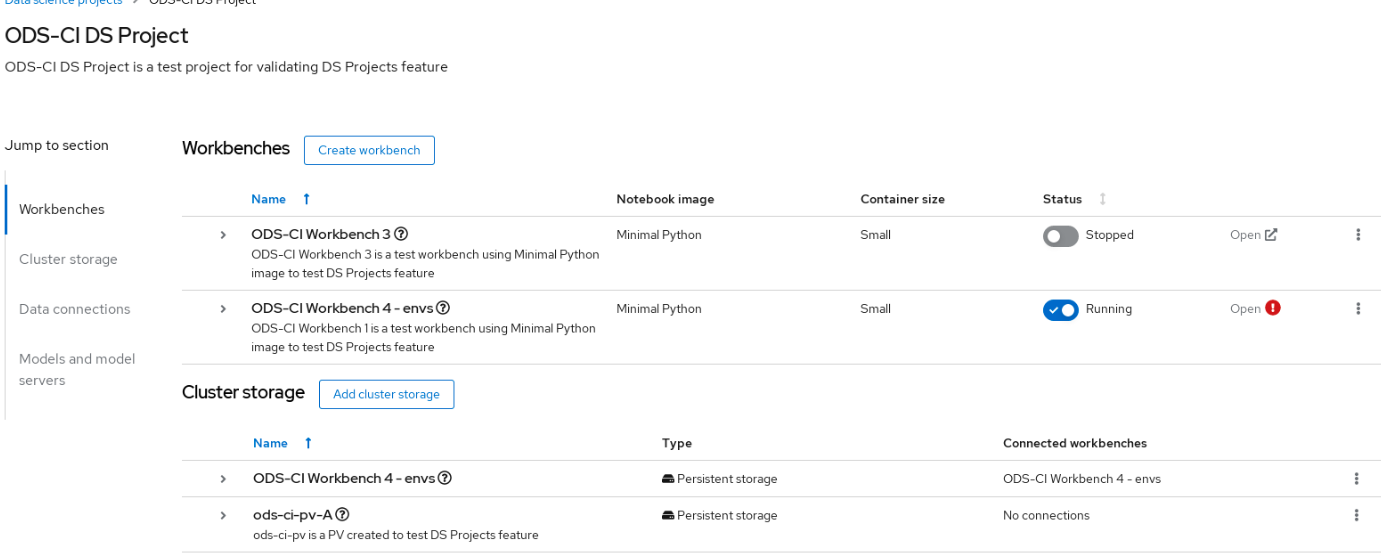Open kebab menu for ods-ci-pv-A storage
1381x556 pixels.
(1356, 515)
